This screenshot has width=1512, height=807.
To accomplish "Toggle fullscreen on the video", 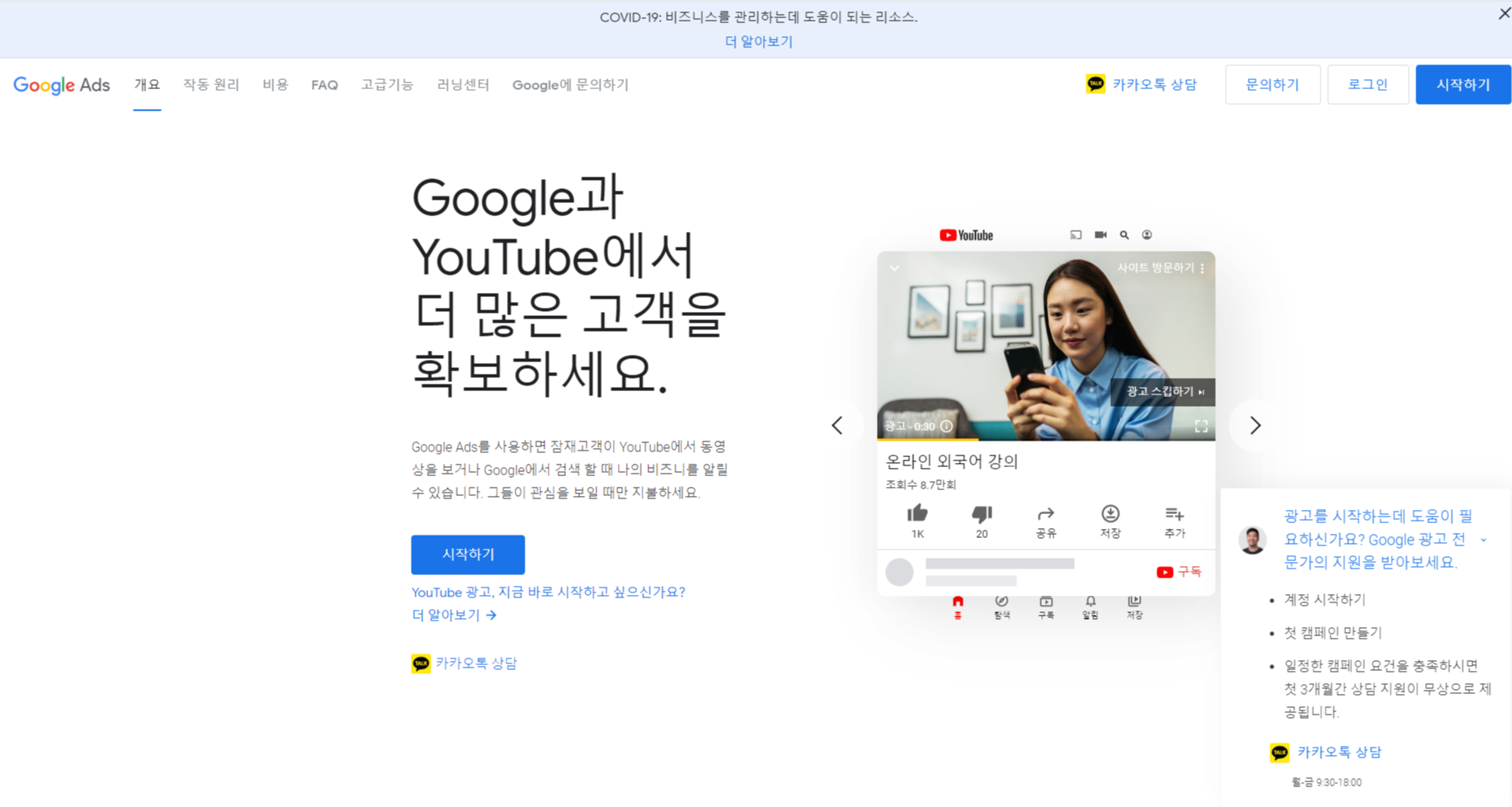I will [x=1201, y=426].
